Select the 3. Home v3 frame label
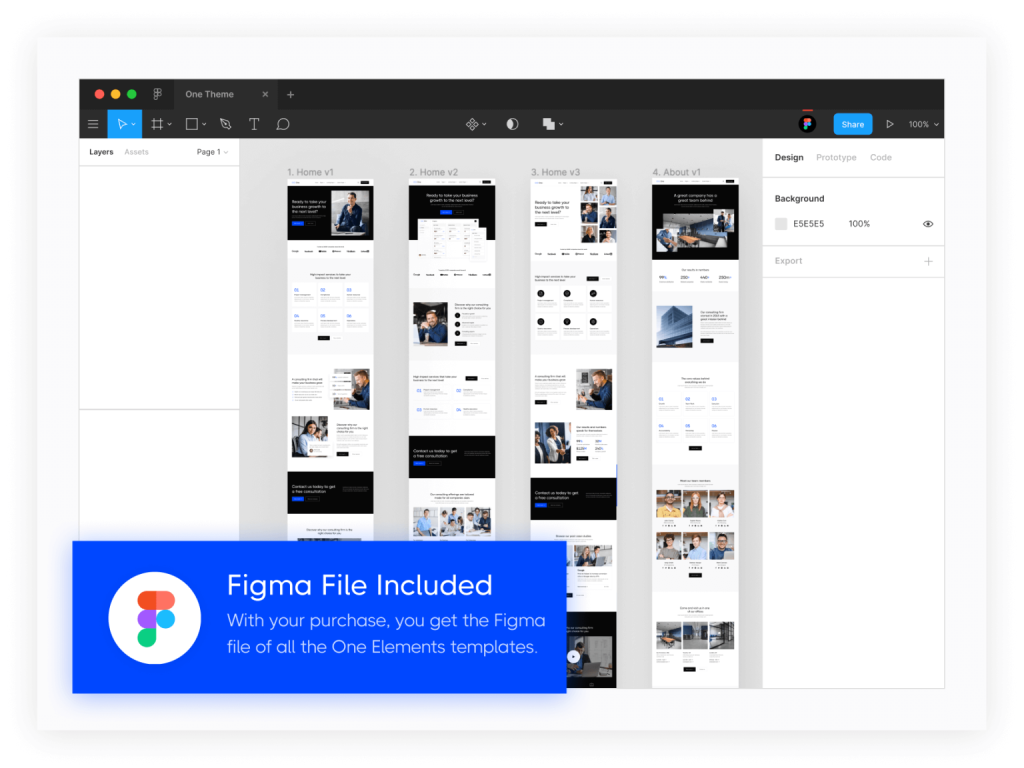Screen dimensions: 1024x768 click(x=555, y=172)
